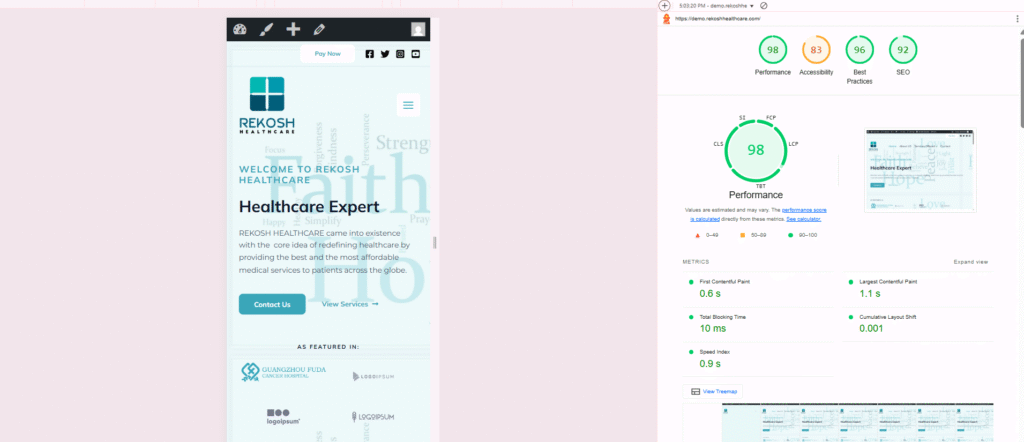Click the plus icon in admin bar
The width and height of the screenshot is (1024, 442).
tap(293, 30)
